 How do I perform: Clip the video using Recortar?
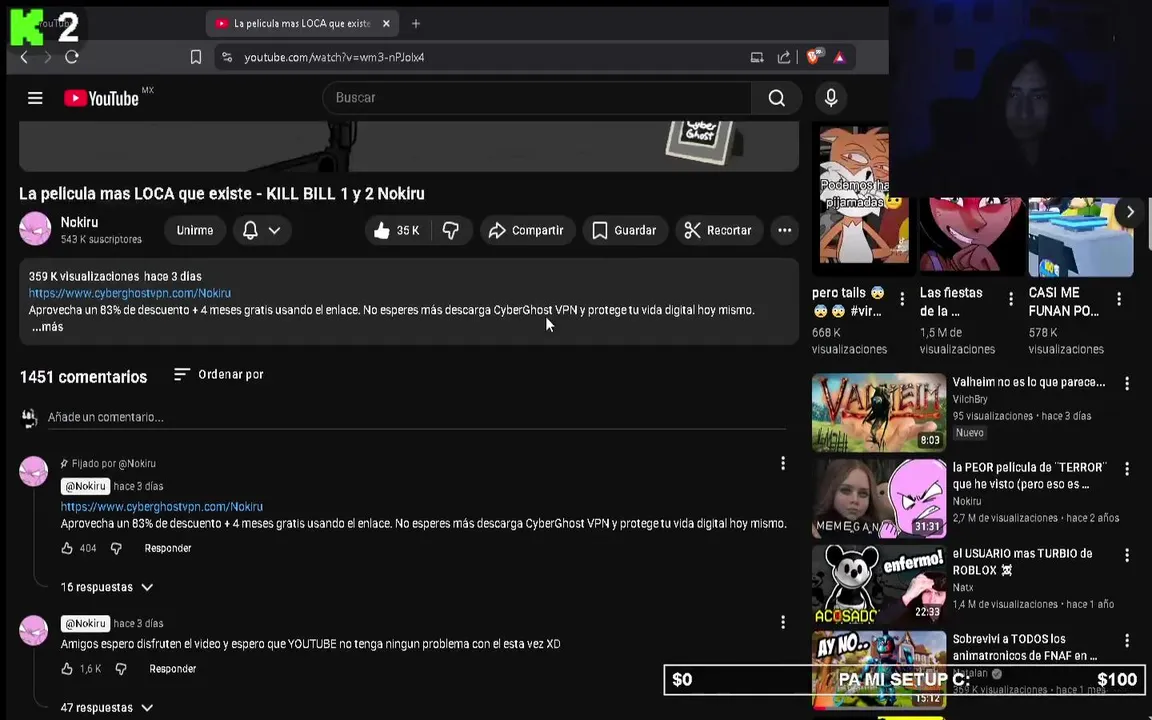coord(719,230)
